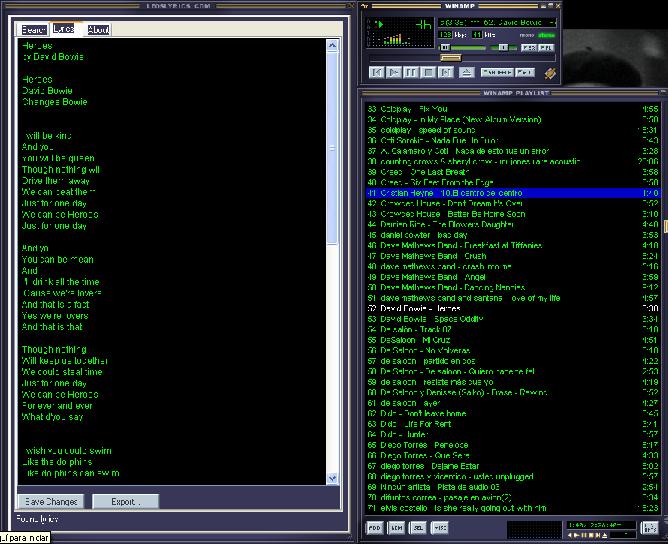The height and width of the screenshot is (545, 668).
Task: Select track 43 Crowded House Better Be Home Soon
Action: pyautogui.click(x=513, y=214)
